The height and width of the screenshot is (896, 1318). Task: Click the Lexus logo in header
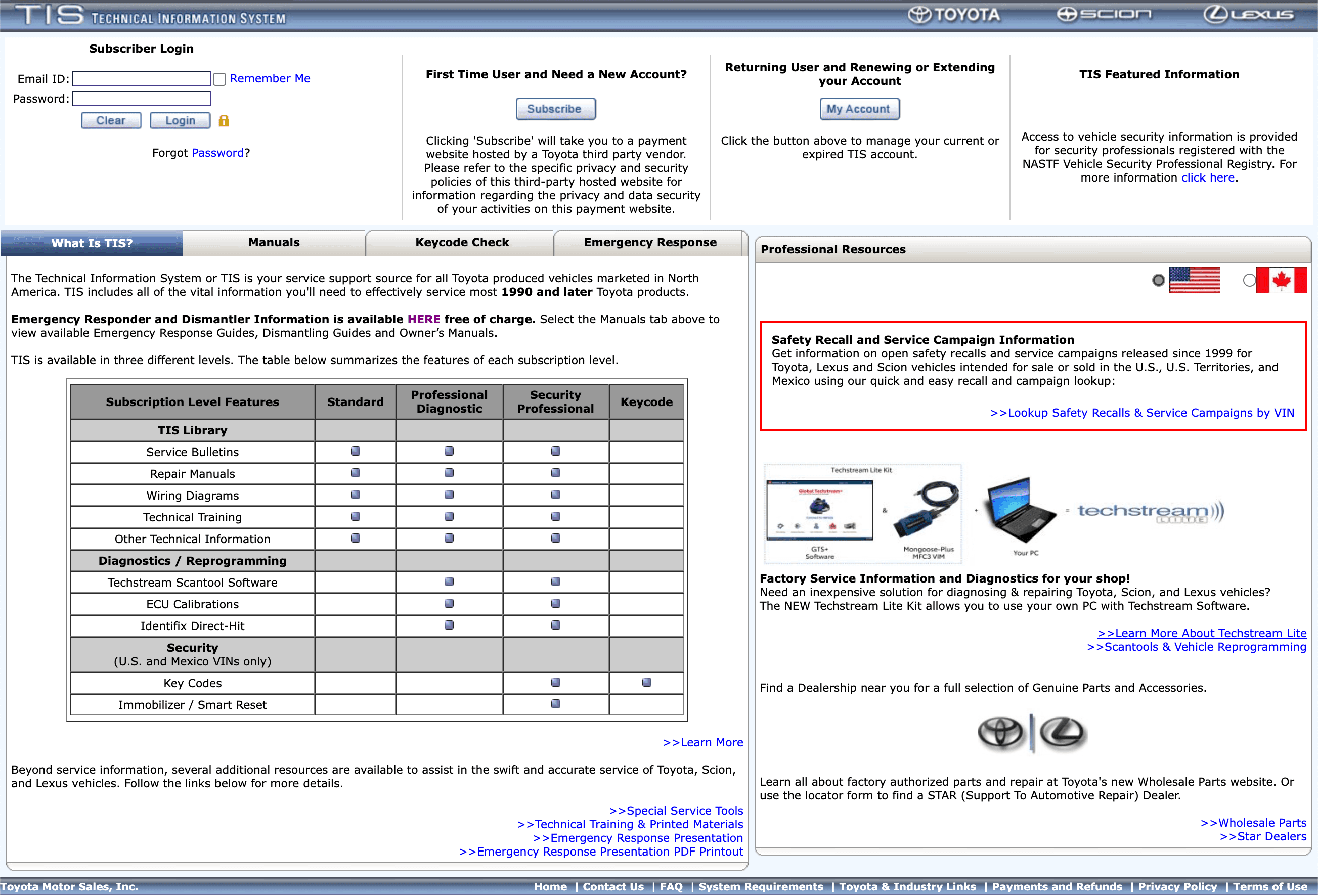pos(1249,15)
